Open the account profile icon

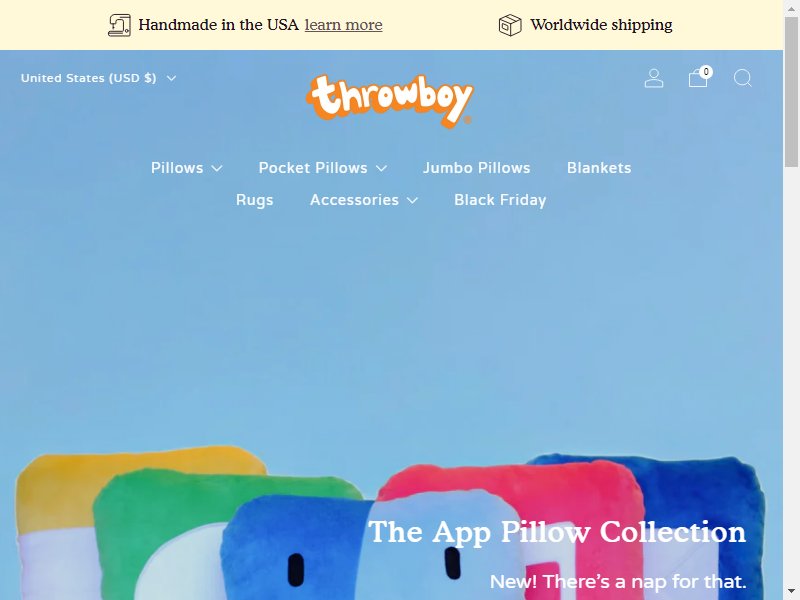click(x=654, y=79)
